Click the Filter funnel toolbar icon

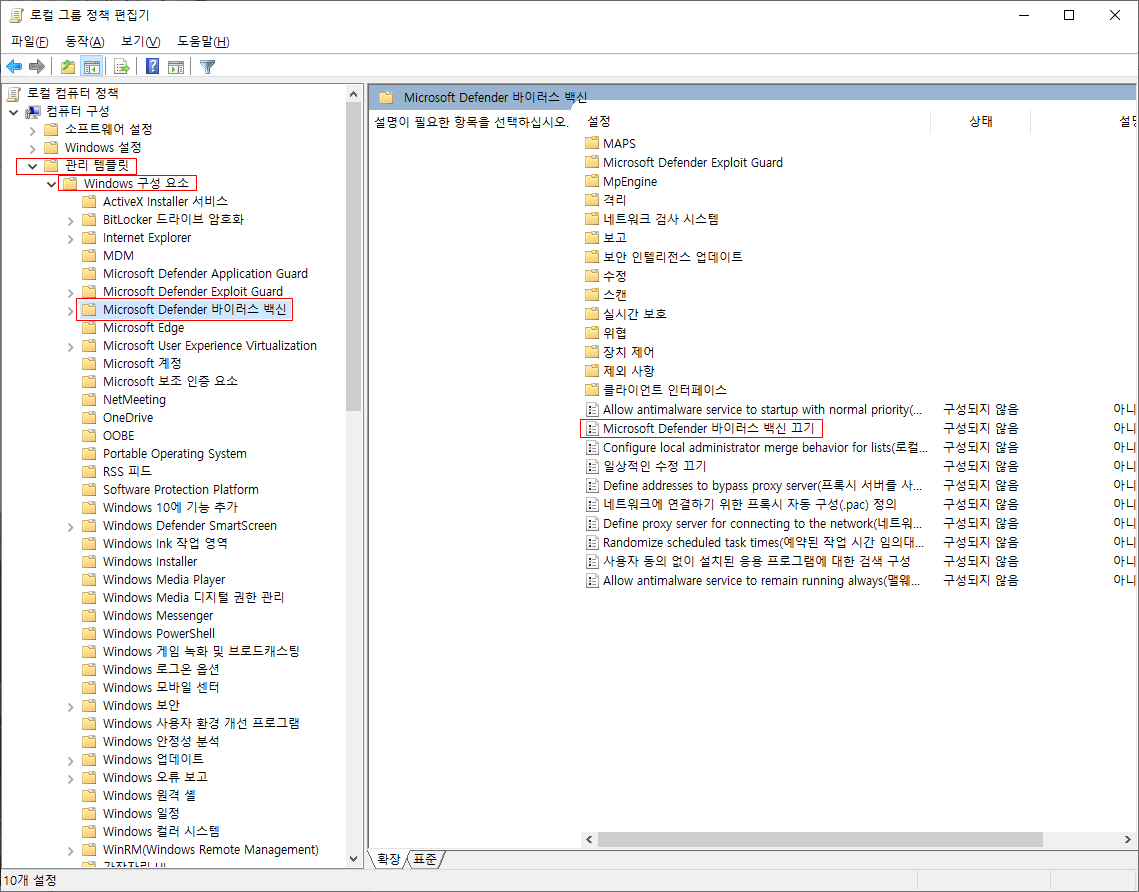[x=208, y=67]
